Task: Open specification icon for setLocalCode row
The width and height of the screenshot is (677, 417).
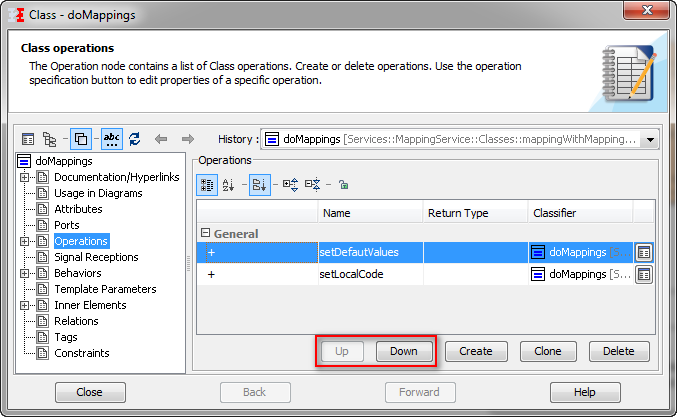Action: 645,273
